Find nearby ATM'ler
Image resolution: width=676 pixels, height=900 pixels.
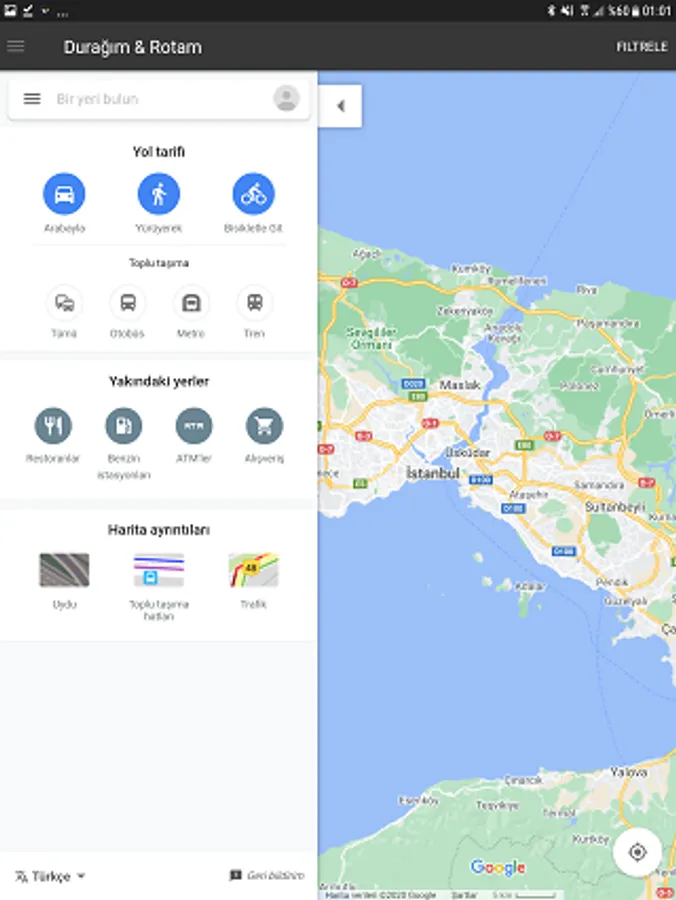[194, 426]
